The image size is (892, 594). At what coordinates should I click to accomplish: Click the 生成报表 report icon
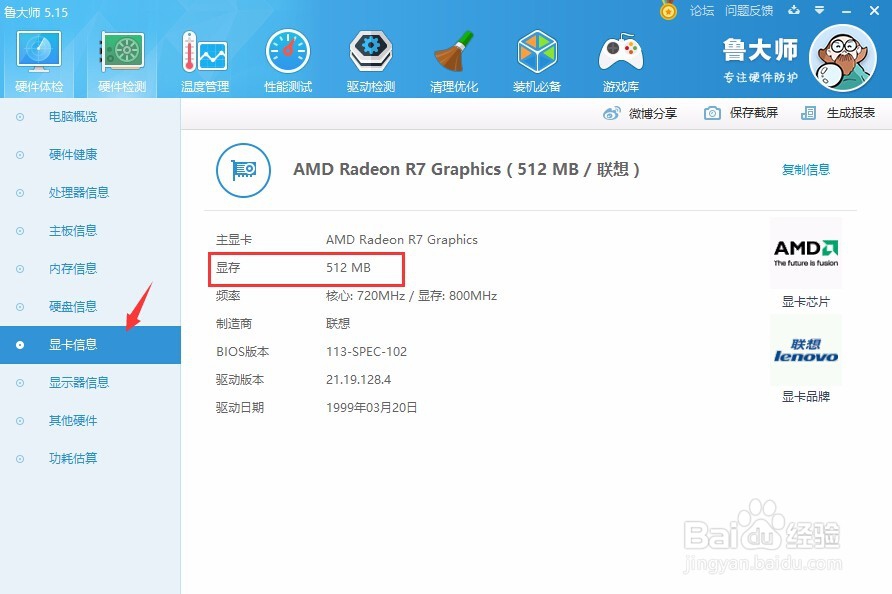808,113
